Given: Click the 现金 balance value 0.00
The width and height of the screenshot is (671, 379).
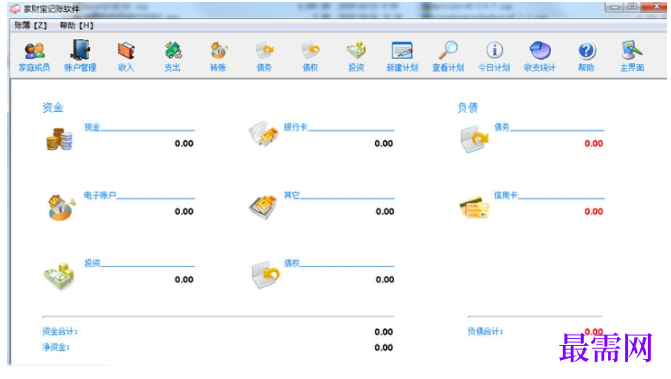Looking at the screenshot, I should coord(184,144).
